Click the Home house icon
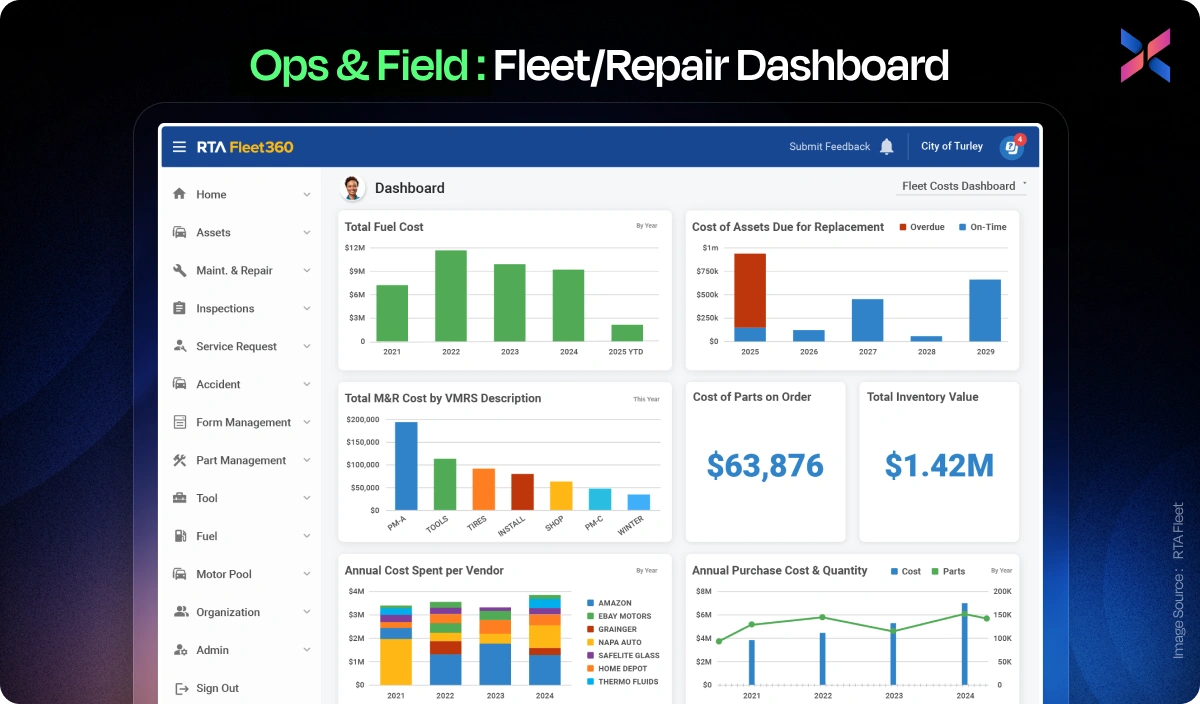This screenshot has width=1200, height=704. (179, 194)
